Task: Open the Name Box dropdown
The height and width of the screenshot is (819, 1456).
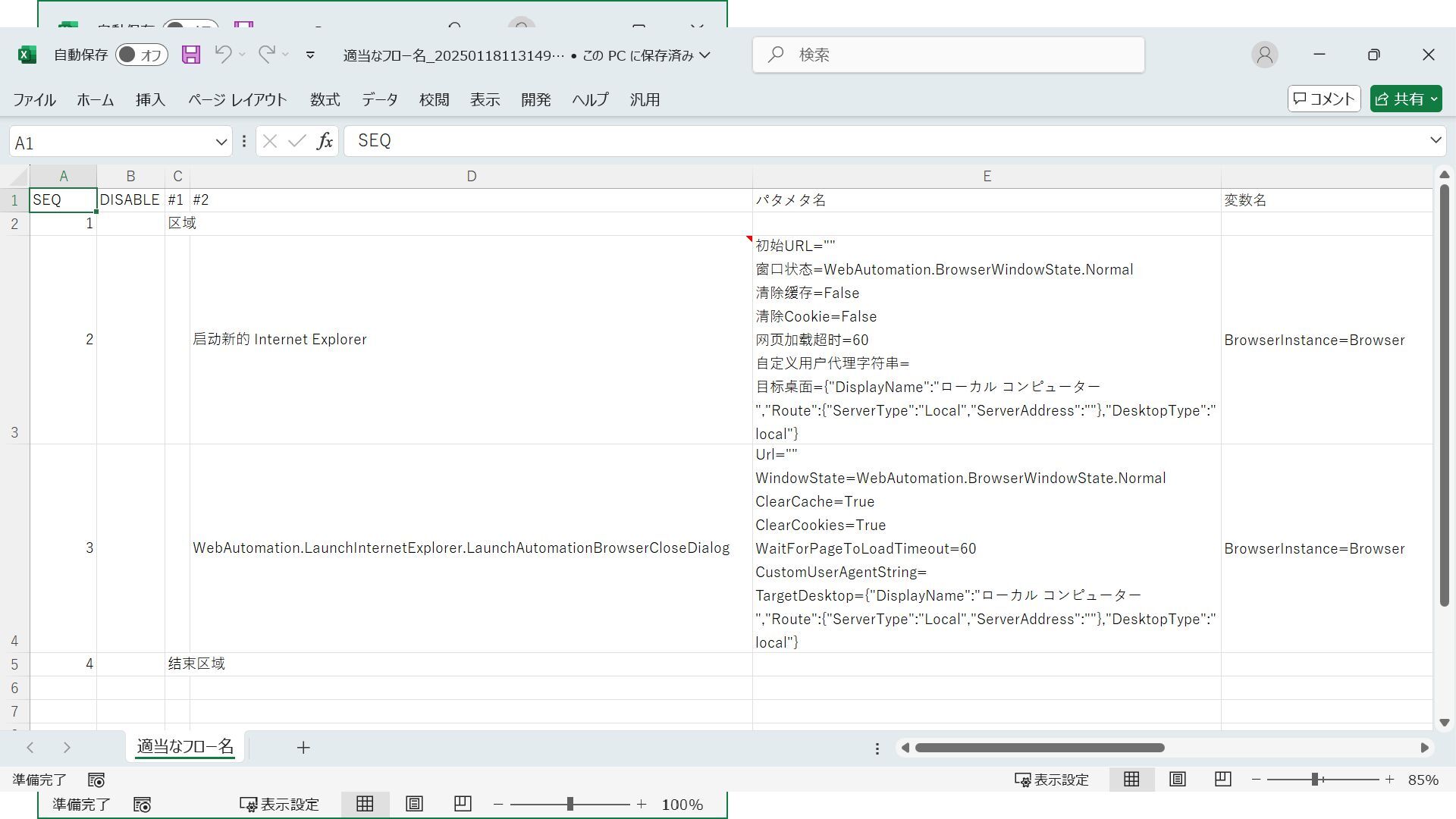Action: tap(221, 142)
